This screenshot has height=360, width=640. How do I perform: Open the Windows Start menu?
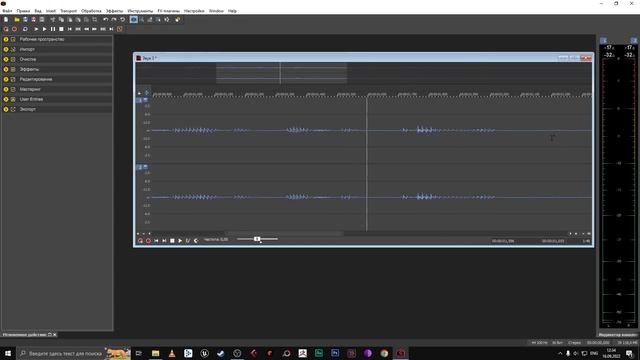(8, 353)
